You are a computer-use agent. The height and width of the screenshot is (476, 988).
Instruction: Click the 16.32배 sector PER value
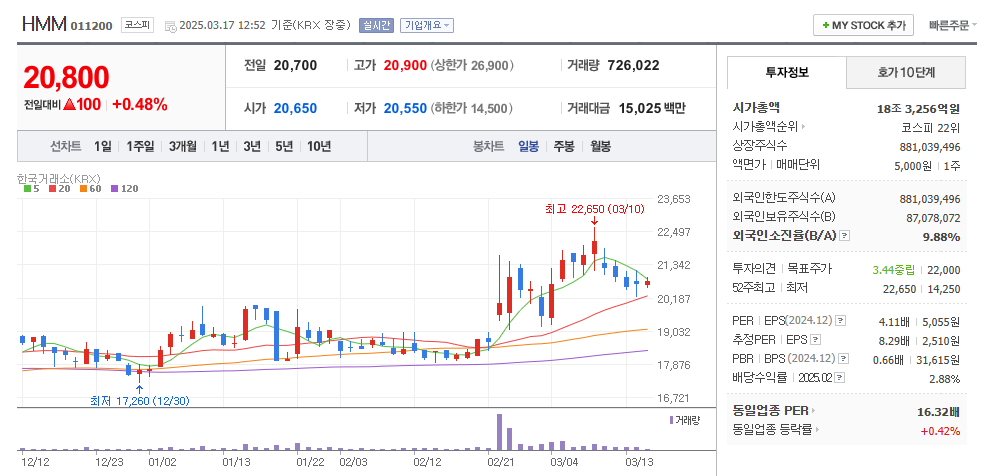939,412
